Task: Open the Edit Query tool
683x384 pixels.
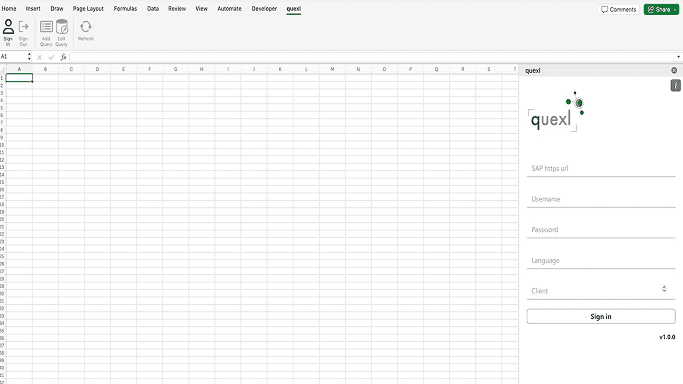Action: [62, 33]
